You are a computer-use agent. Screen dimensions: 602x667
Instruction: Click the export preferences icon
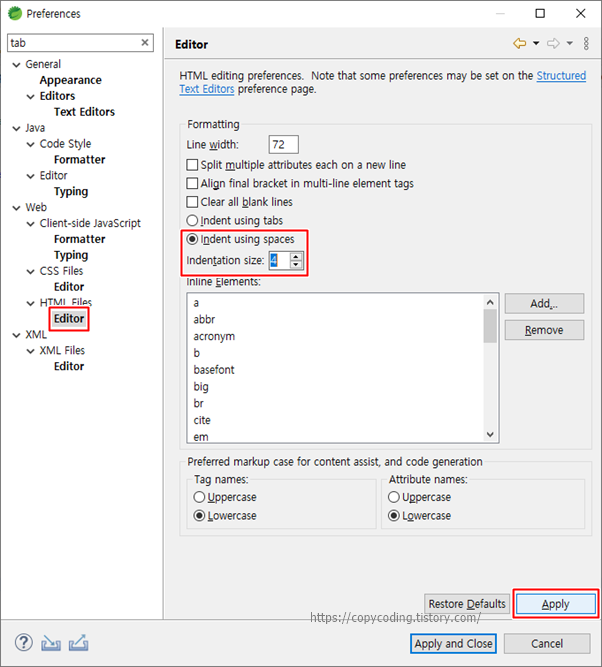click(x=79, y=643)
